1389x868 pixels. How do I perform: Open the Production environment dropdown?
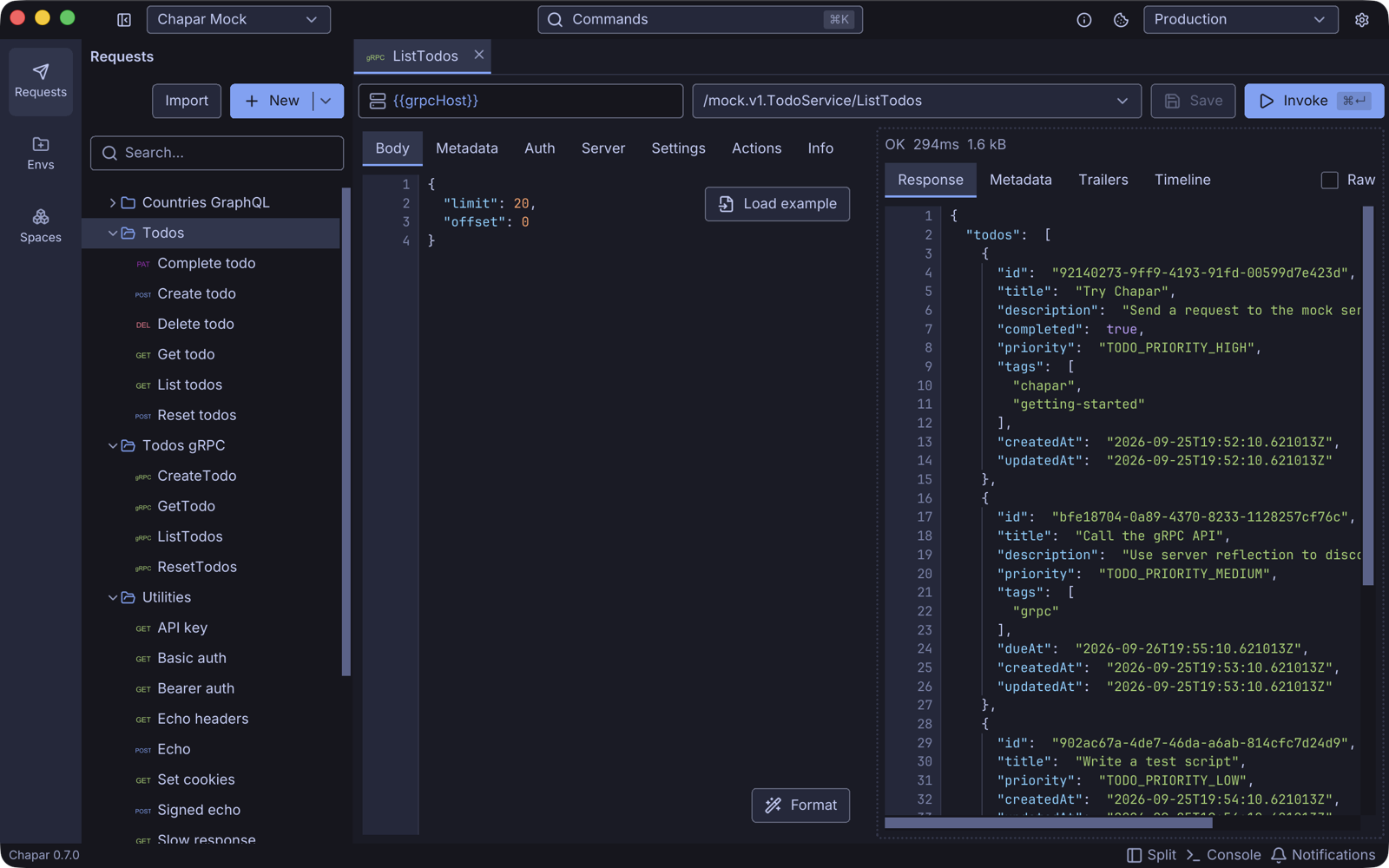[x=1241, y=19]
